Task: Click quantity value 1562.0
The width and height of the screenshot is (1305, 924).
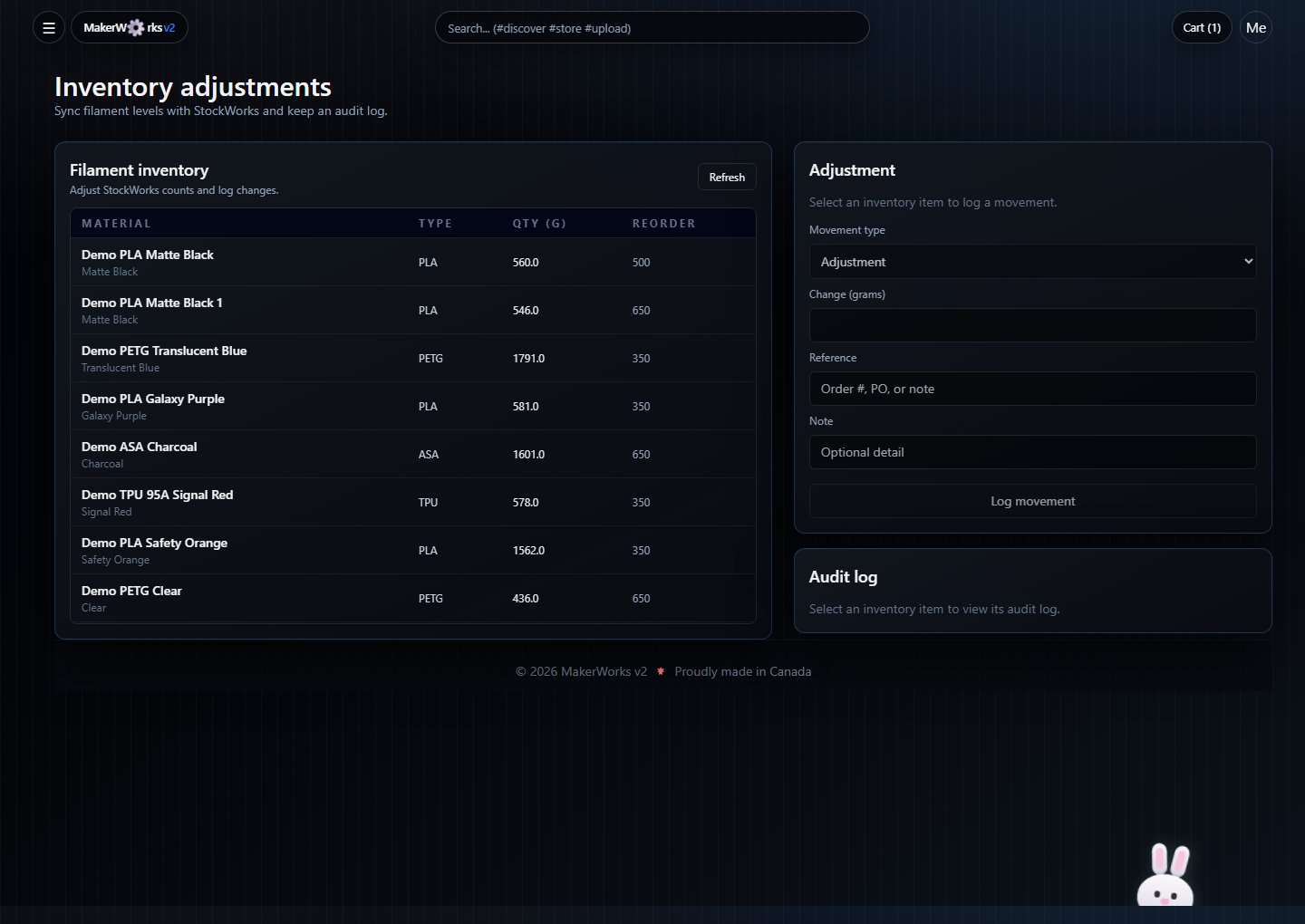Action: point(528,551)
